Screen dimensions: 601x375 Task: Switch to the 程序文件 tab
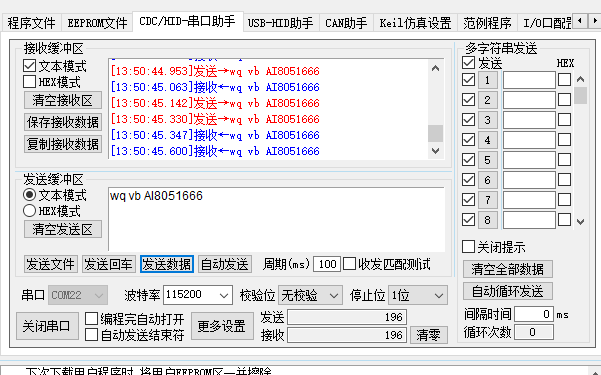coord(31,23)
